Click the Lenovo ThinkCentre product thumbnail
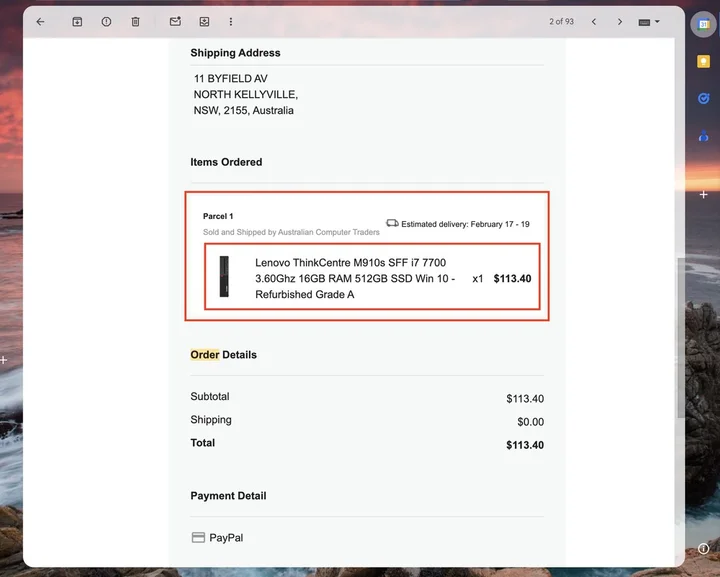The height and width of the screenshot is (577, 720). 225,278
